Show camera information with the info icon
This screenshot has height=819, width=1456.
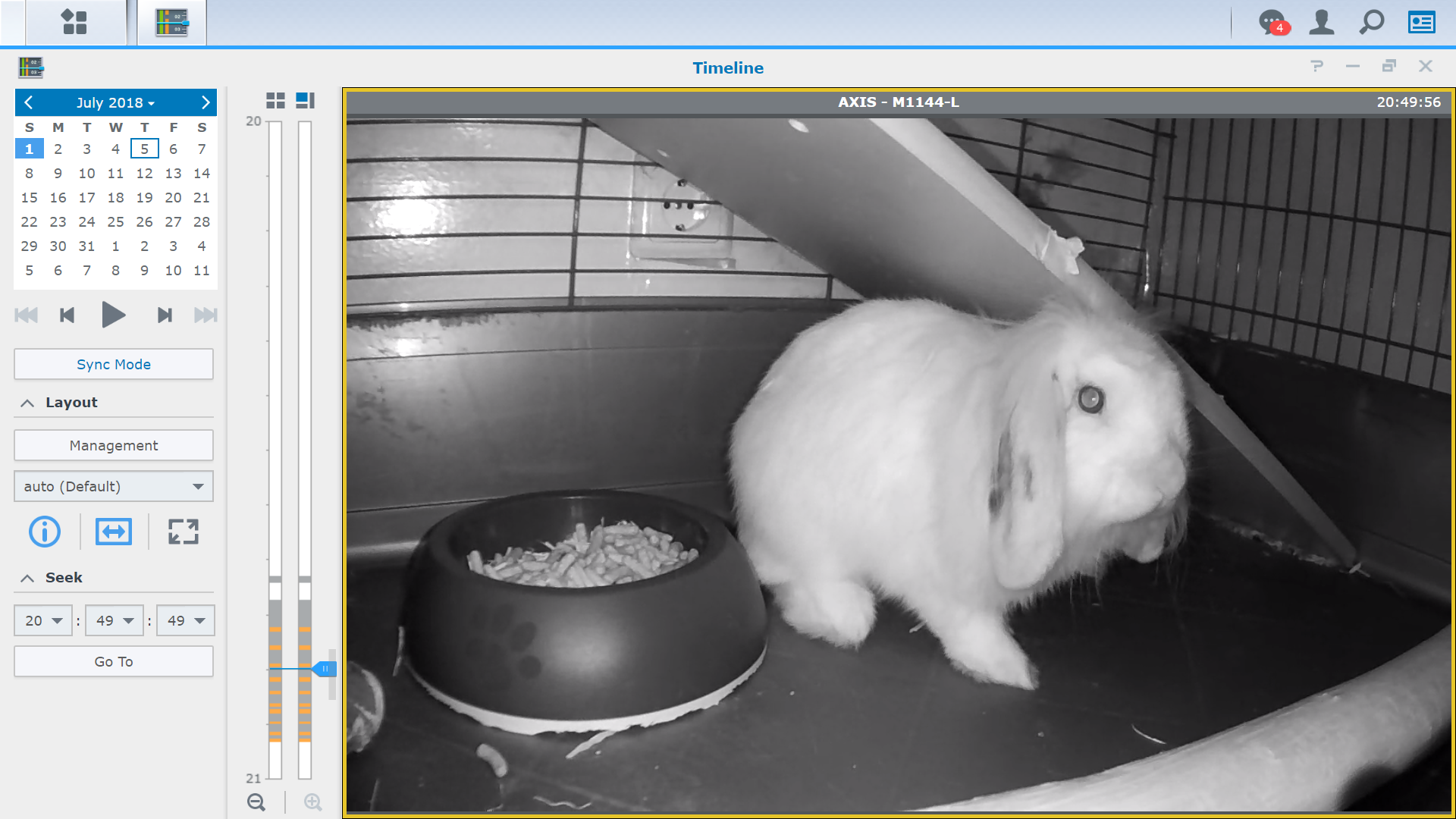pos(45,532)
